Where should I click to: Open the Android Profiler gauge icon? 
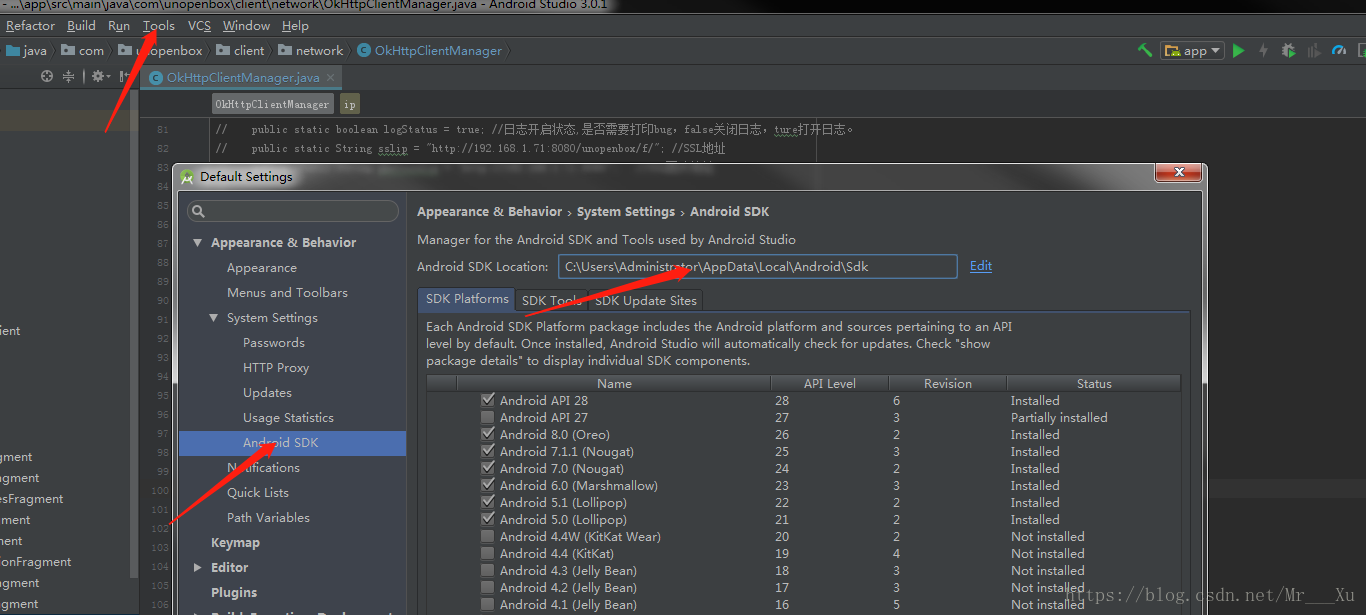click(1340, 51)
